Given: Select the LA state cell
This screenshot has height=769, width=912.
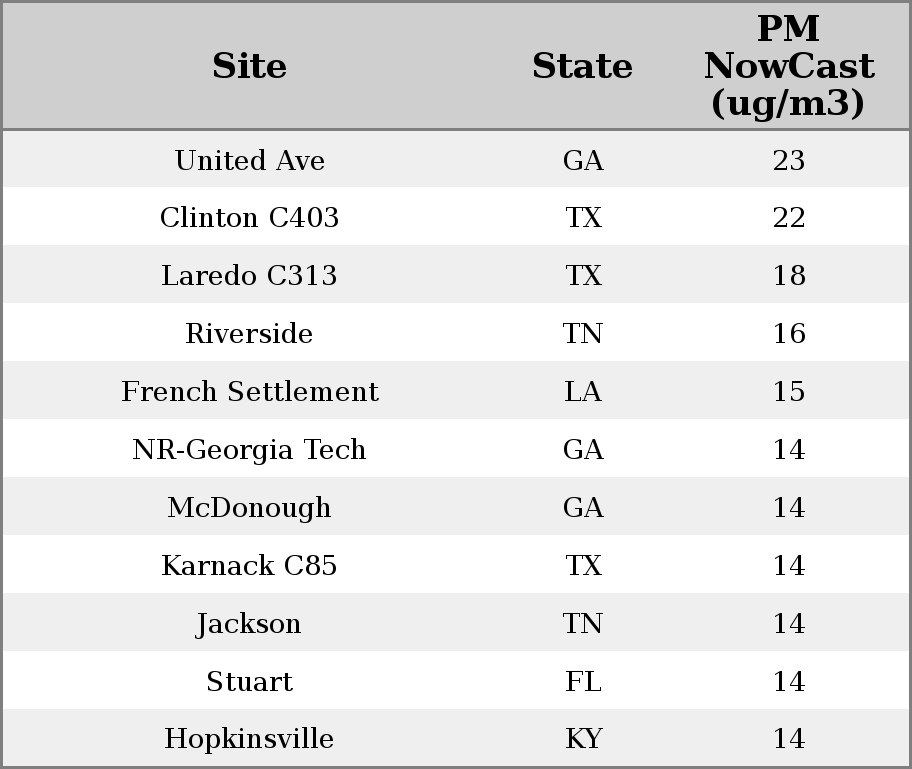Looking at the screenshot, I should pos(582,392).
